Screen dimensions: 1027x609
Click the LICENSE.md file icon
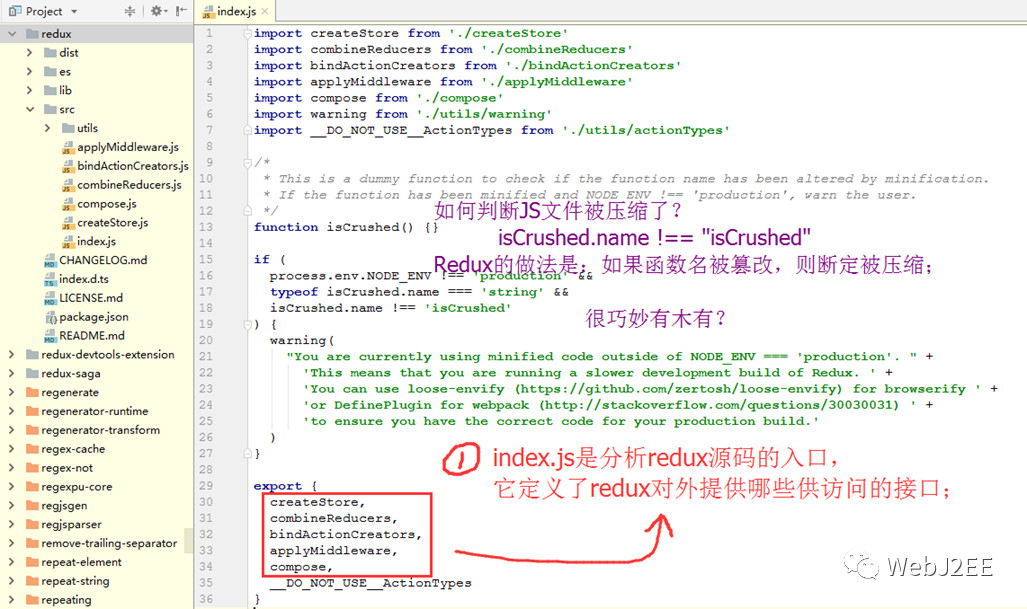click(x=50, y=299)
